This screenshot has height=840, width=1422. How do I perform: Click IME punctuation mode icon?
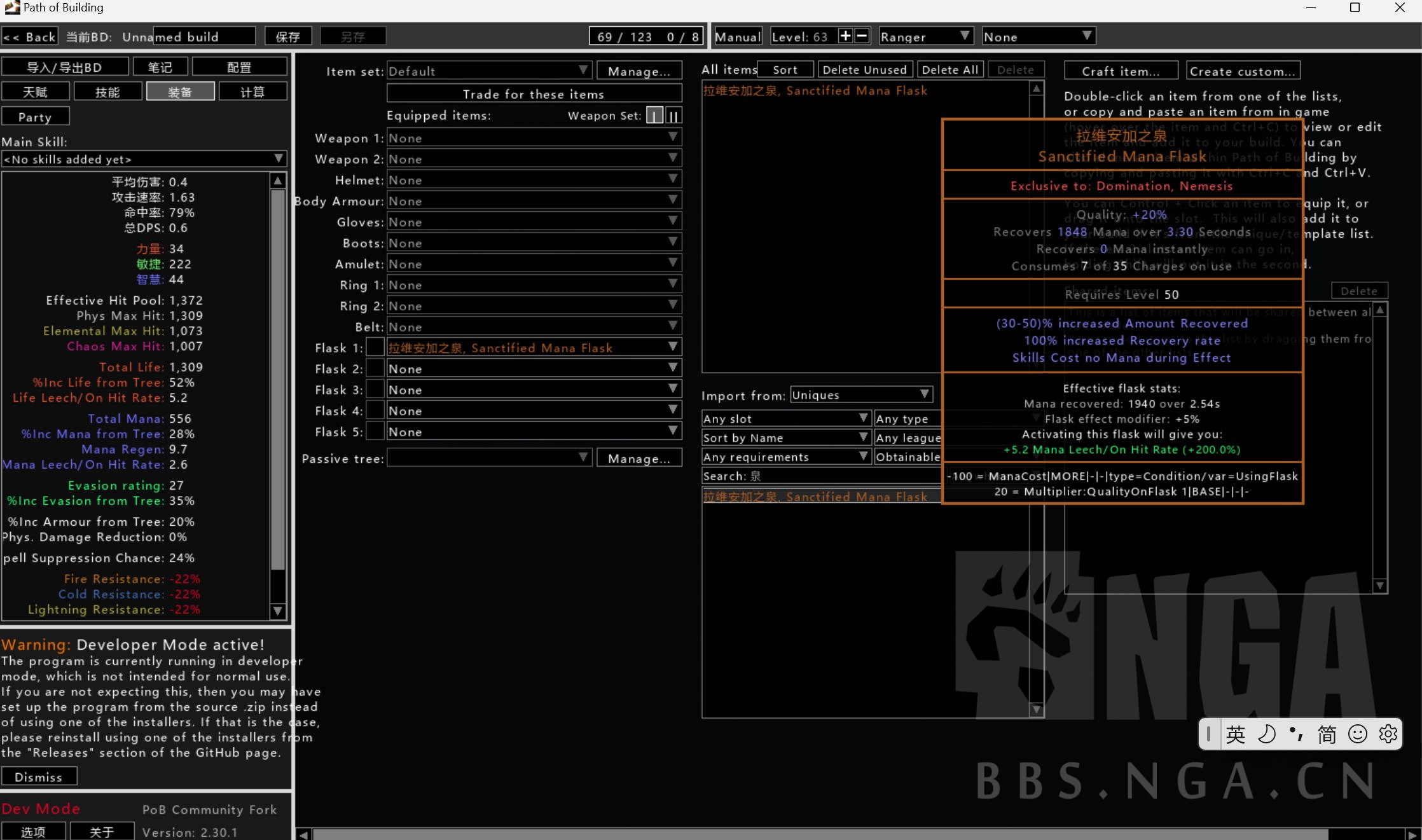1296,734
